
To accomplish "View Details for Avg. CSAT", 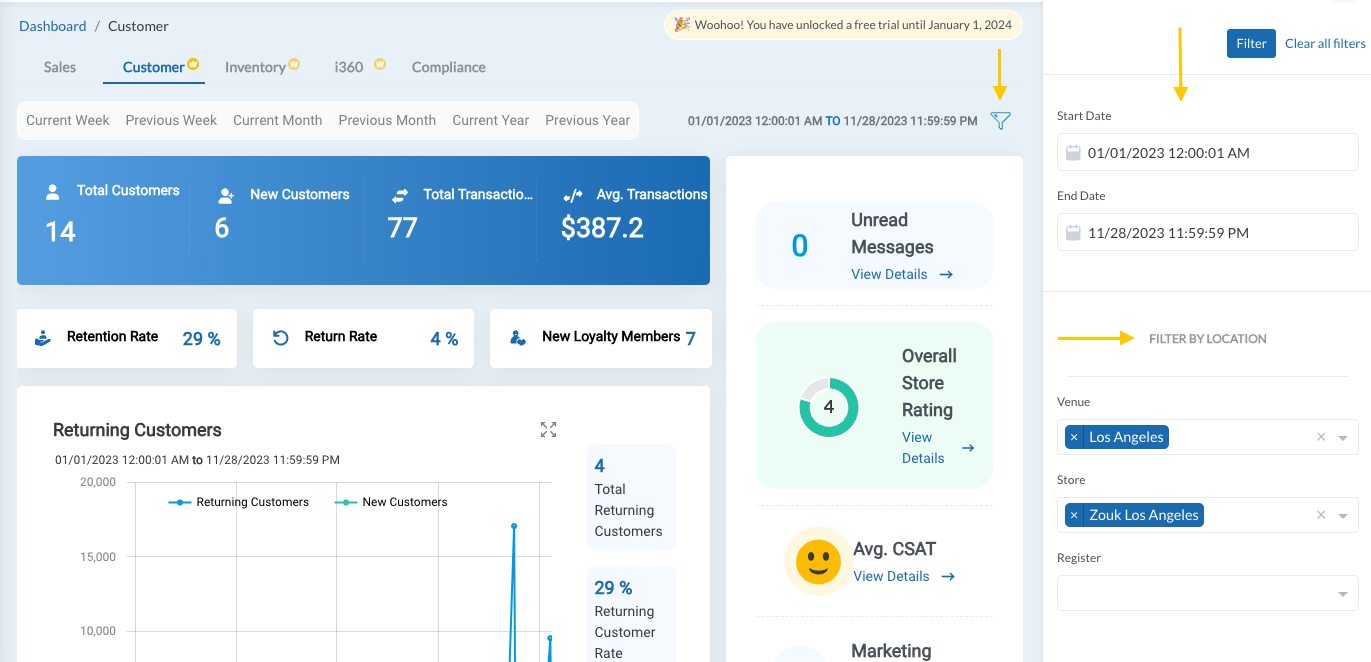I will 904,576.
